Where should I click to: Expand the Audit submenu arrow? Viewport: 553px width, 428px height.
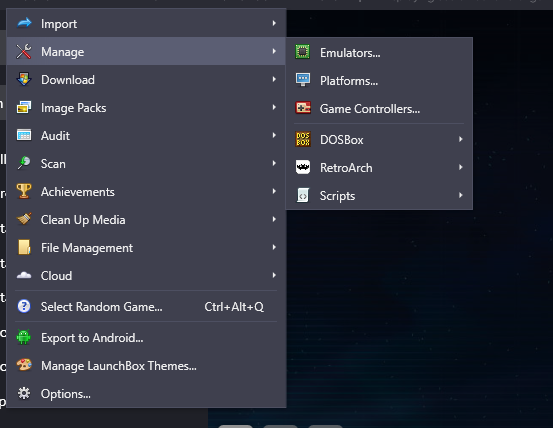click(274, 135)
